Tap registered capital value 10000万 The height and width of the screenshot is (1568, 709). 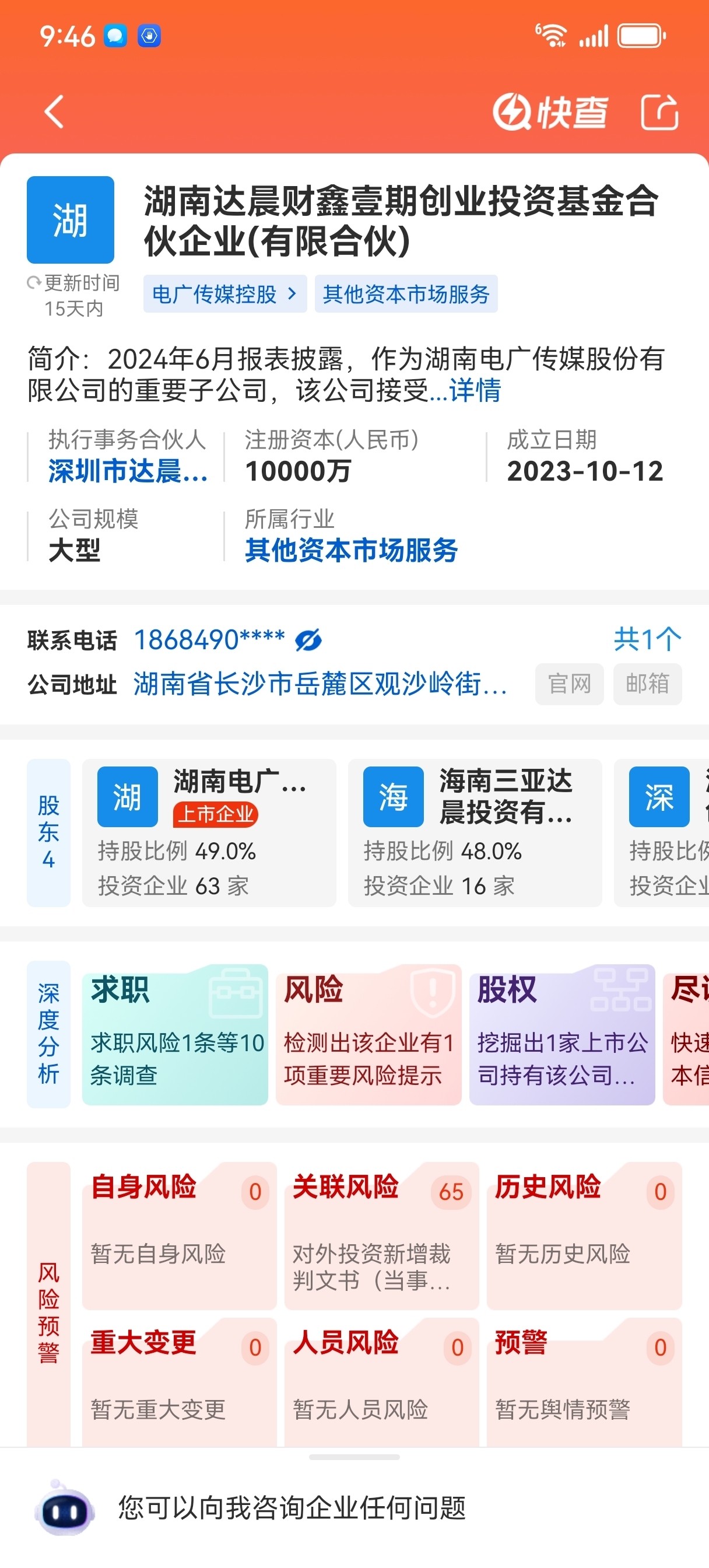tap(298, 471)
